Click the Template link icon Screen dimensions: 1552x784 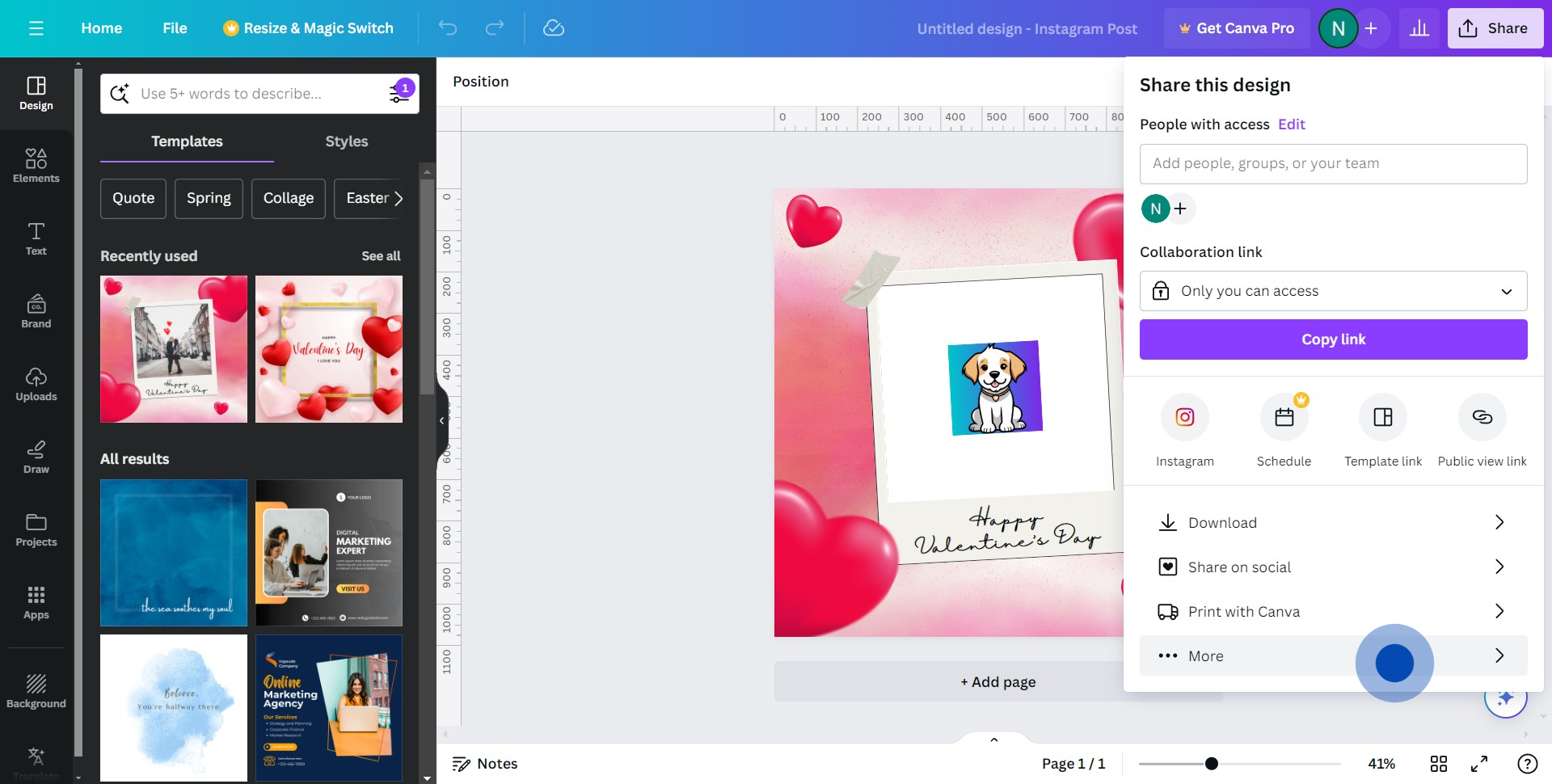[x=1382, y=417]
